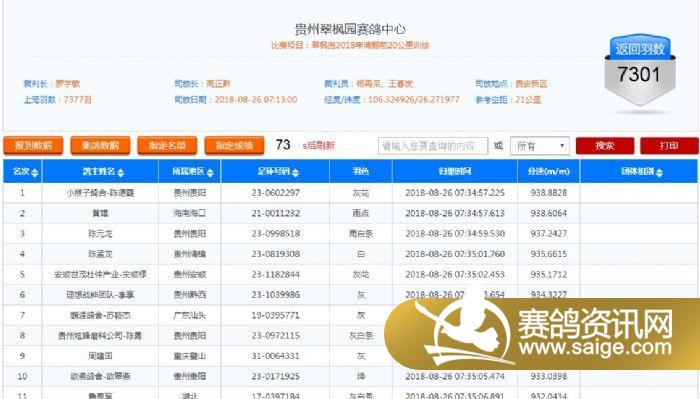The width and height of the screenshot is (700, 399).
Task: Switch to the 集鸽数据 tab
Action: click(x=100, y=145)
